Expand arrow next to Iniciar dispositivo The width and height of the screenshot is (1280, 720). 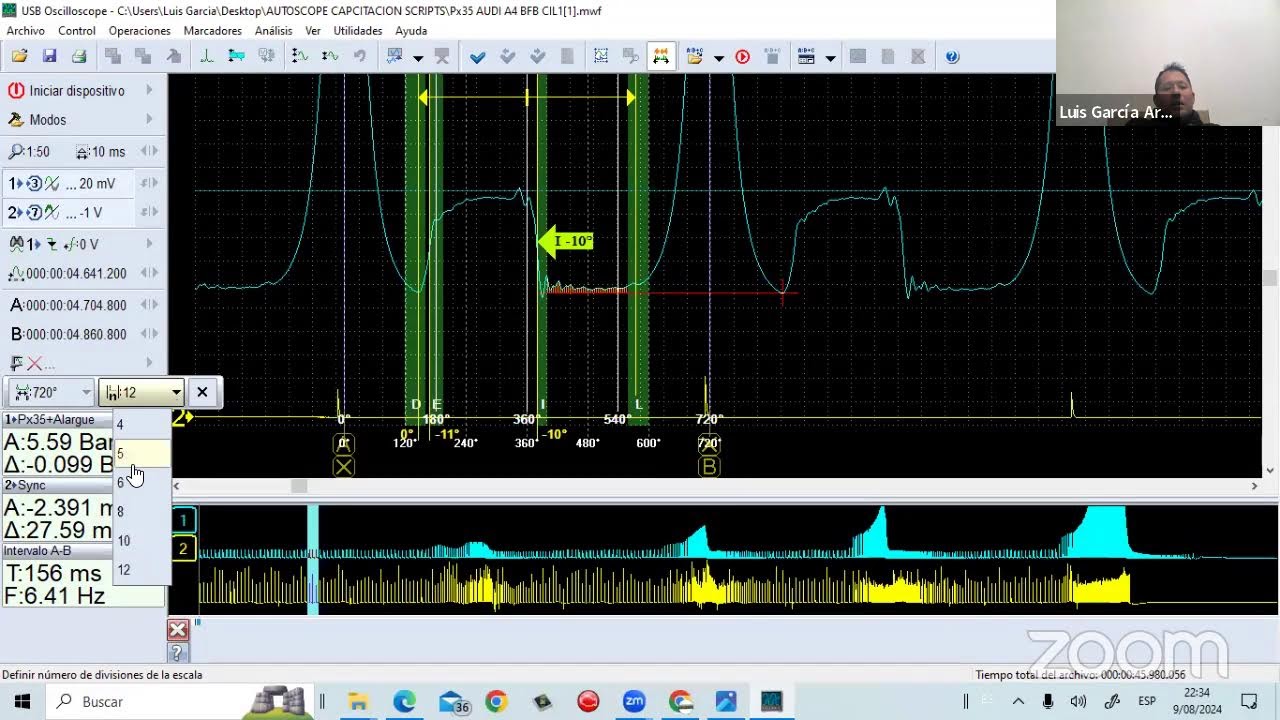[149, 90]
